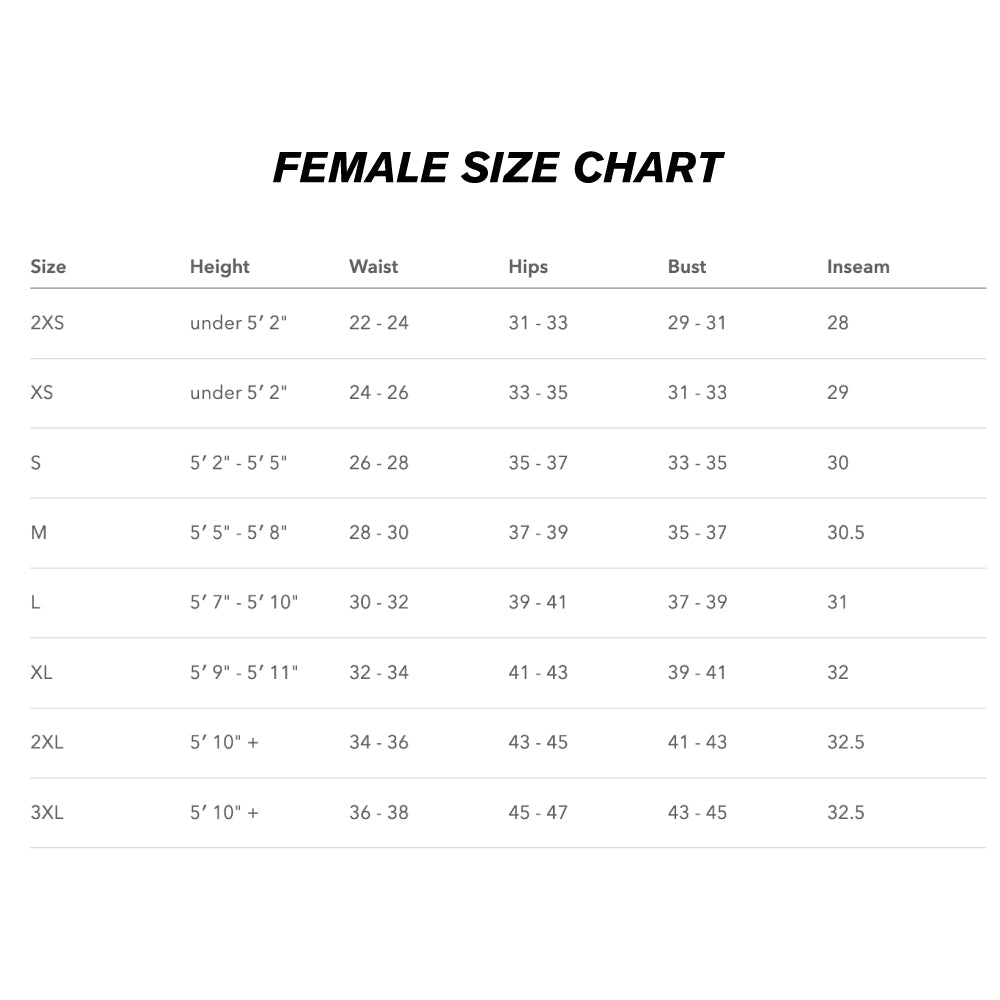
Task: Click the Waist column header
Action: (x=373, y=267)
